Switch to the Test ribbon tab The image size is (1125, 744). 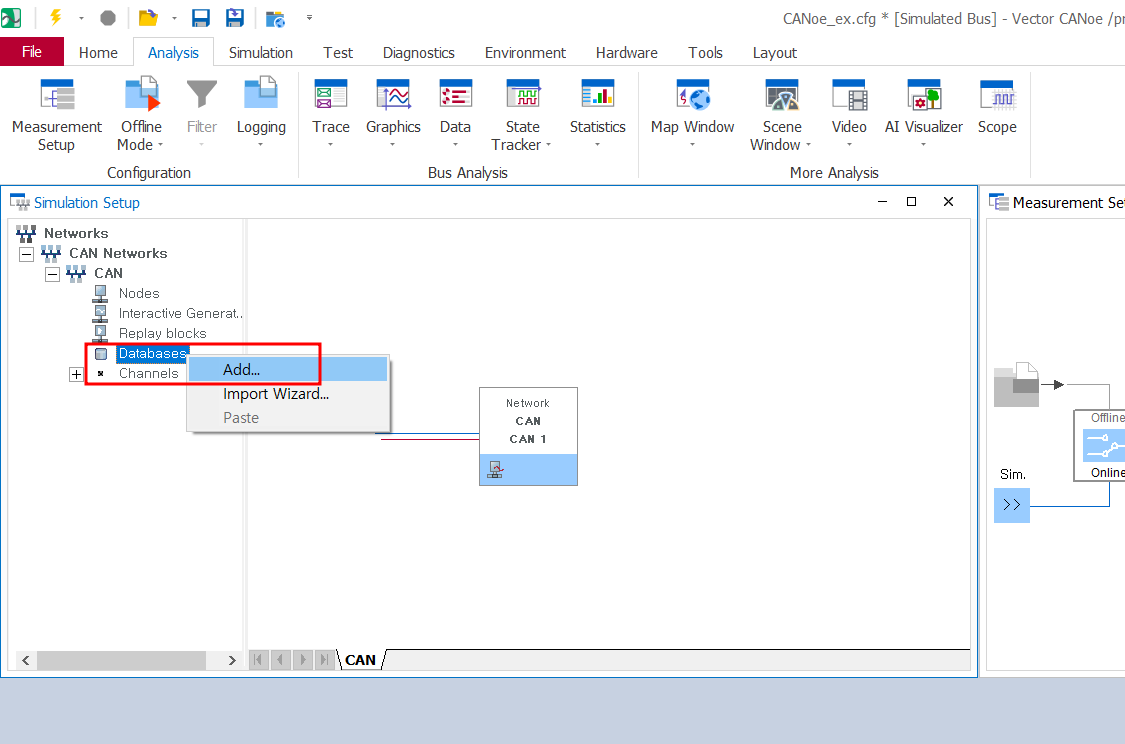coord(338,52)
